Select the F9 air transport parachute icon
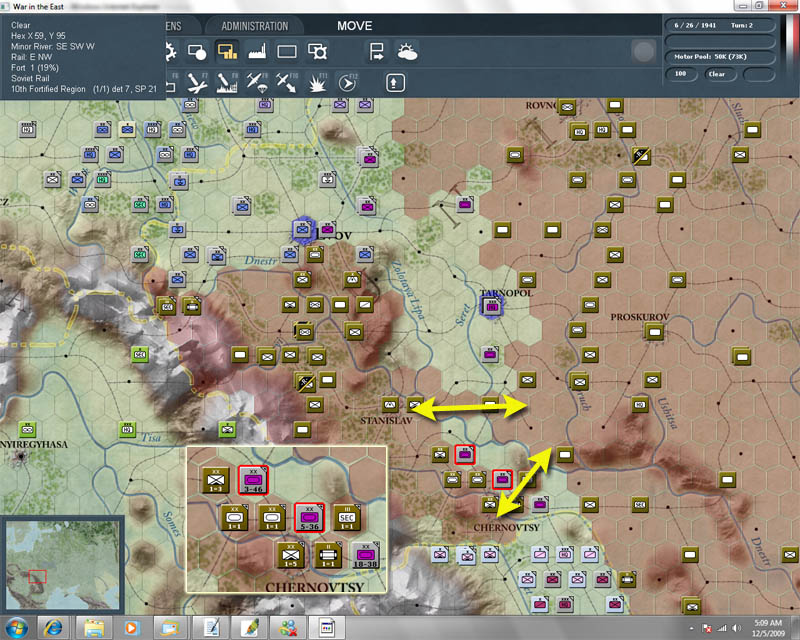Image resolution: width=800 pixels, height=640 pixels. (x=257, y=83)
